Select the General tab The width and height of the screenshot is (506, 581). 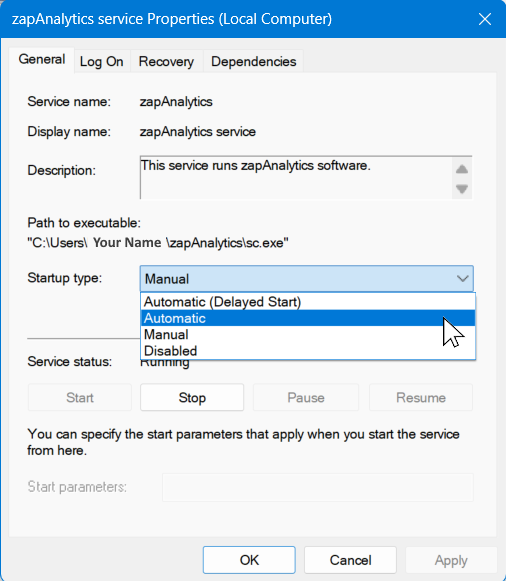pos(41,60)
